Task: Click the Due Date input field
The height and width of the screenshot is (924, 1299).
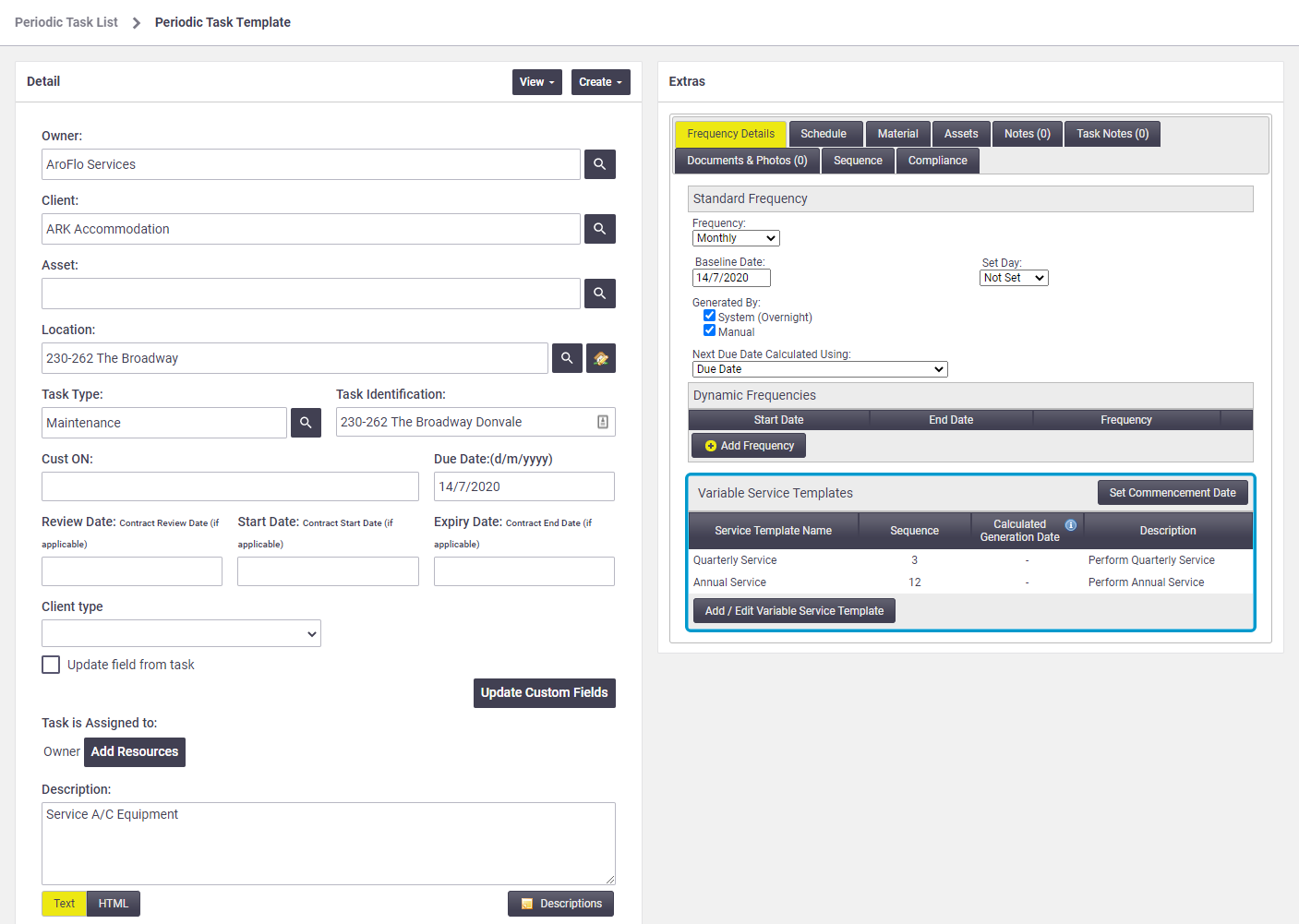Action: point(524,486)
